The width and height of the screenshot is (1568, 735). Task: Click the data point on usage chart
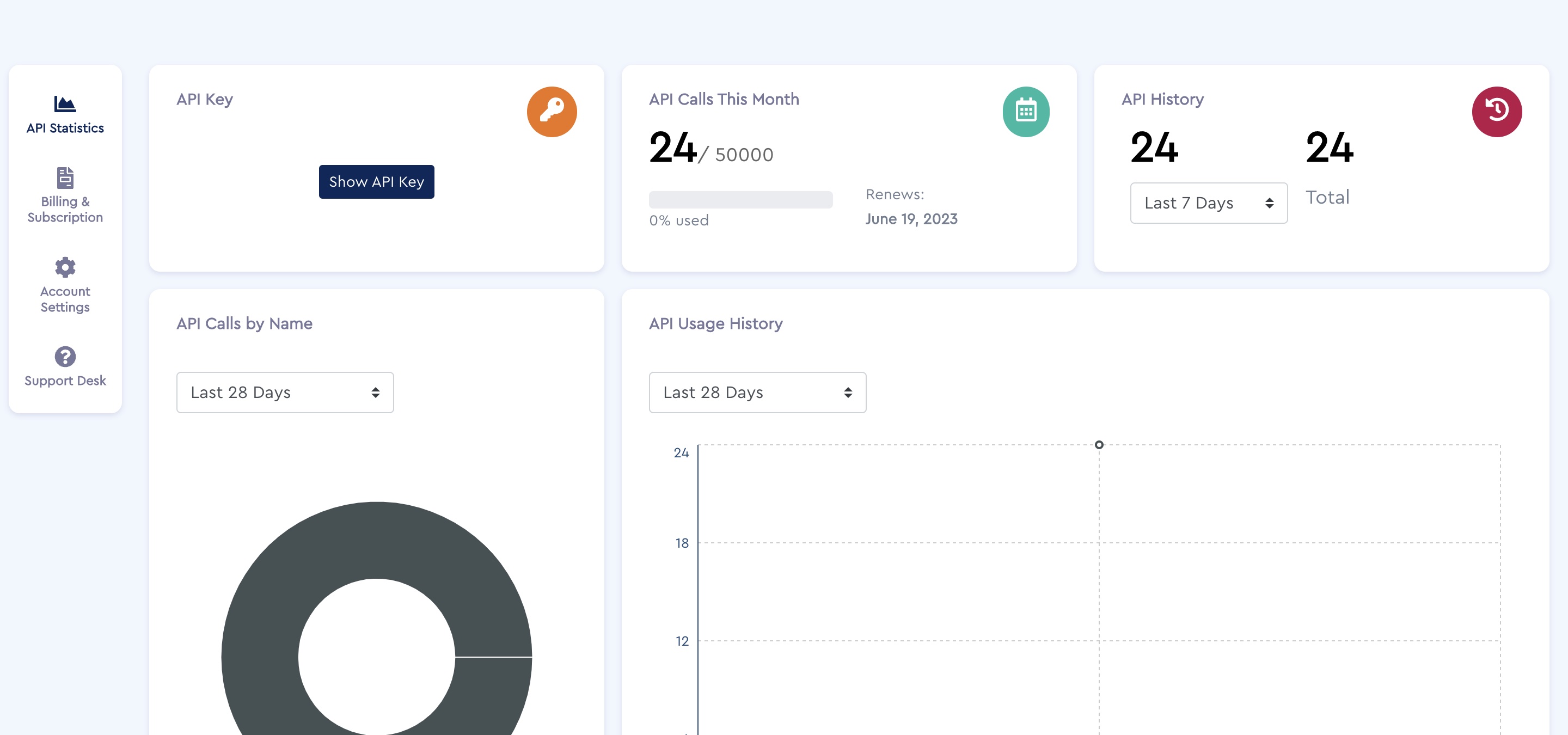coord(1099,445)
